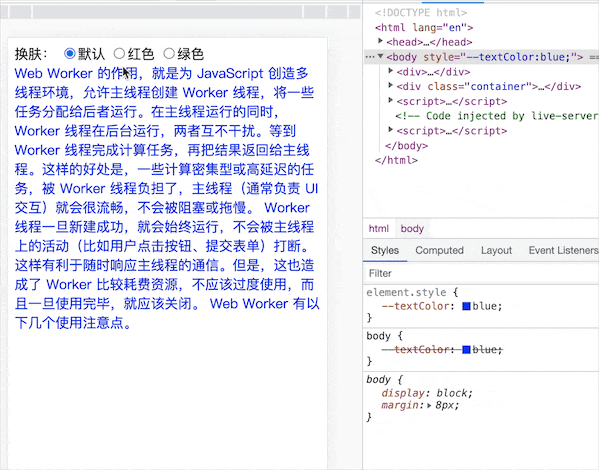The height and width of the screenshot is (470, 599).
Task: Click the three-dot menu beside the body node
Action: click(x=370, y=57)
